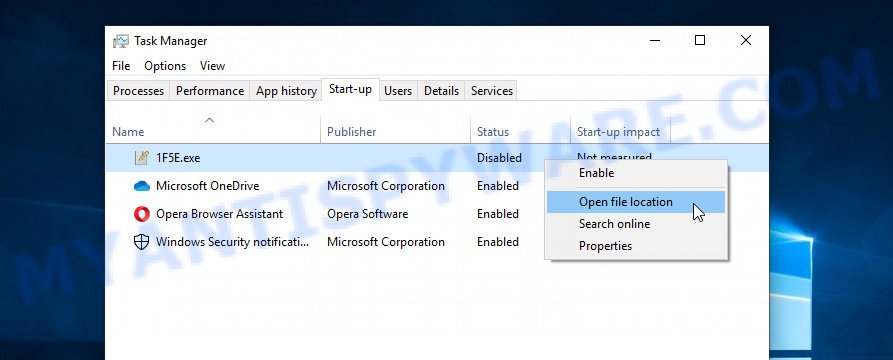Select the Start-up tab
Image resolution: width=893 pixels, height=360 pixels.
(x=350, y=89)
